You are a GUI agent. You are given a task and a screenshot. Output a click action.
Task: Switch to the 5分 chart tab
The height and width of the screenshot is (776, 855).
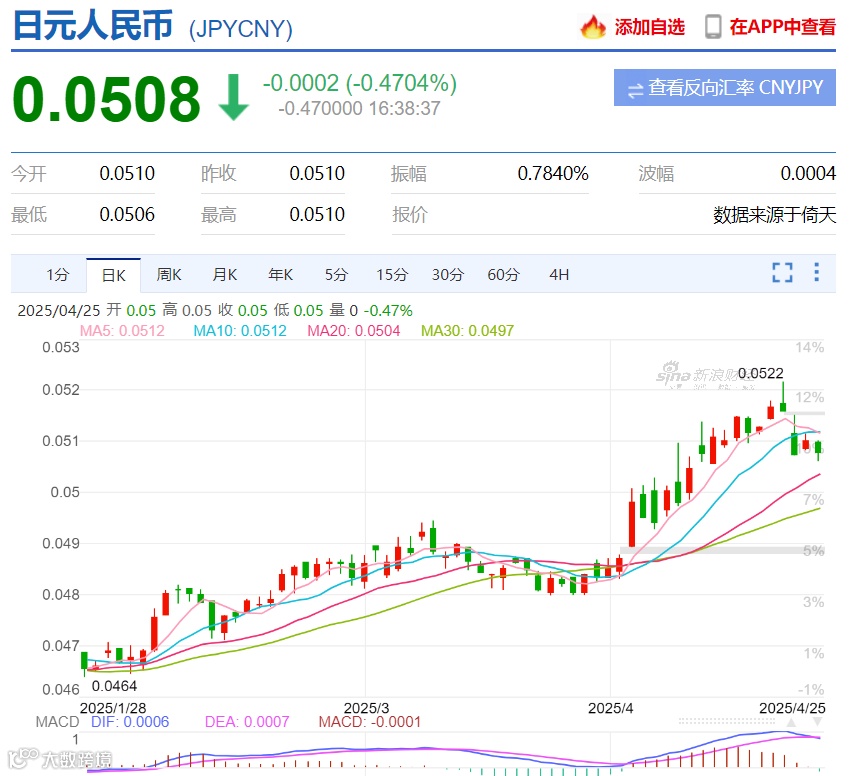click(x=336, y=274)
